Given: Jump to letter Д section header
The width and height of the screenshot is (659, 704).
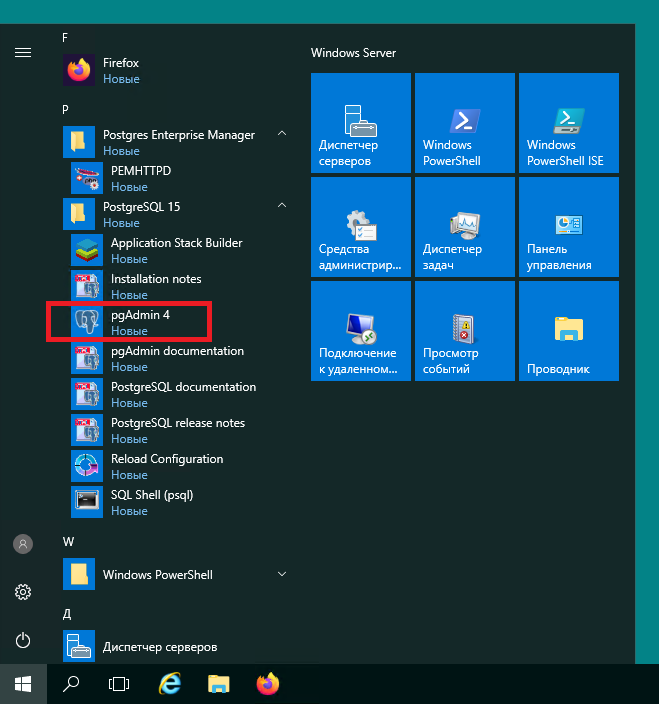Looking at the screenshot, I should click(67, 614).
